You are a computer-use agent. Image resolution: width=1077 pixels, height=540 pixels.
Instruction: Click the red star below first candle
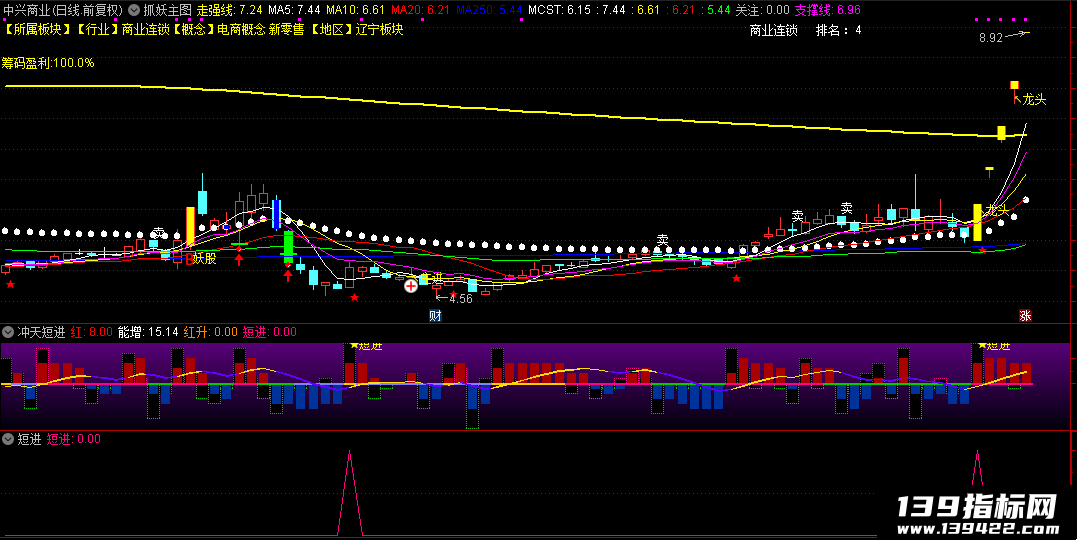point(10,284)
